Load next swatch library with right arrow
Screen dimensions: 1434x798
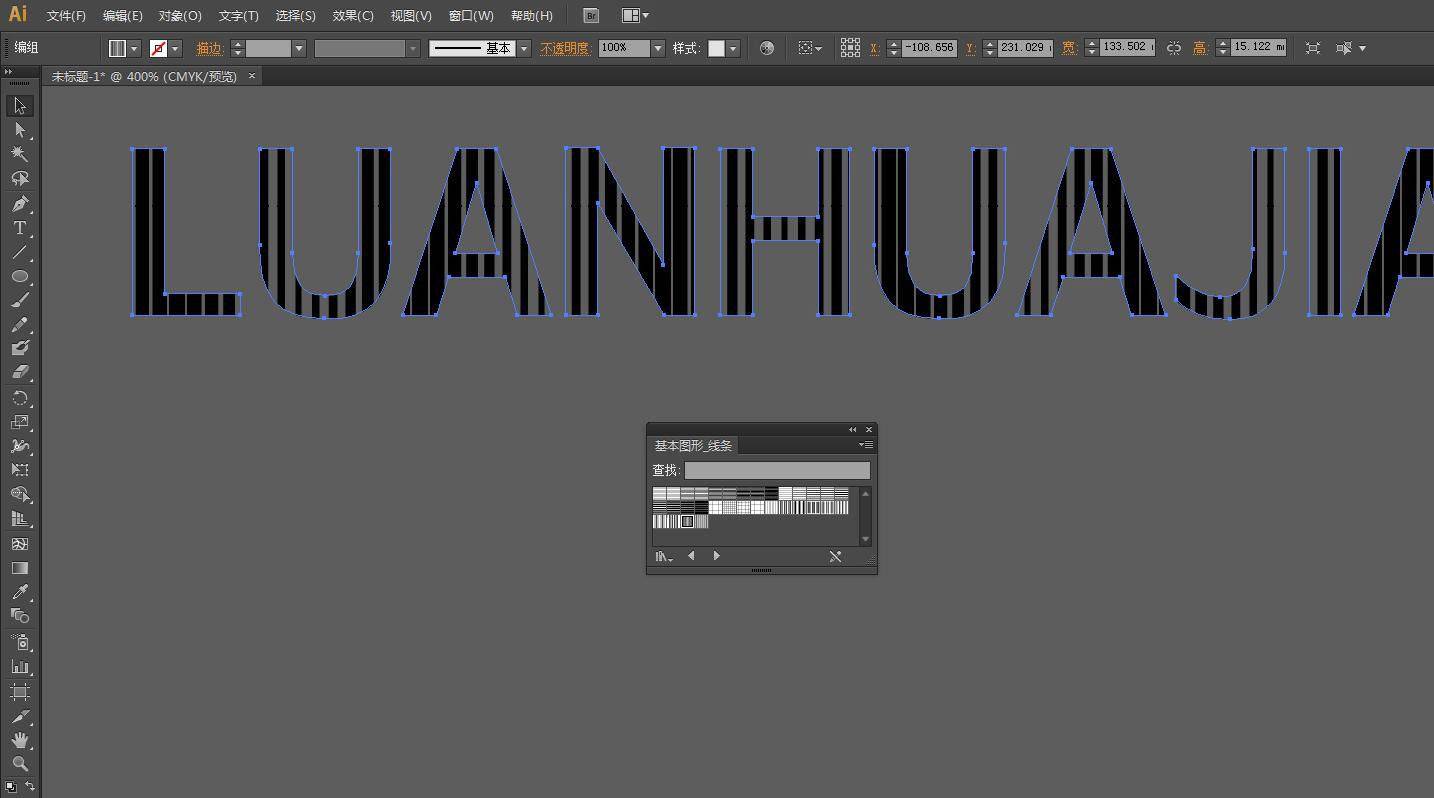[716, 556]
